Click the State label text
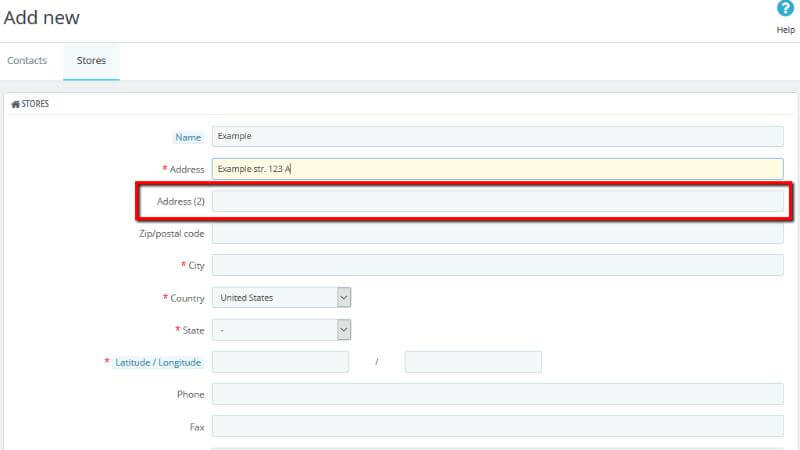800x450 pixels. (193, 331)
